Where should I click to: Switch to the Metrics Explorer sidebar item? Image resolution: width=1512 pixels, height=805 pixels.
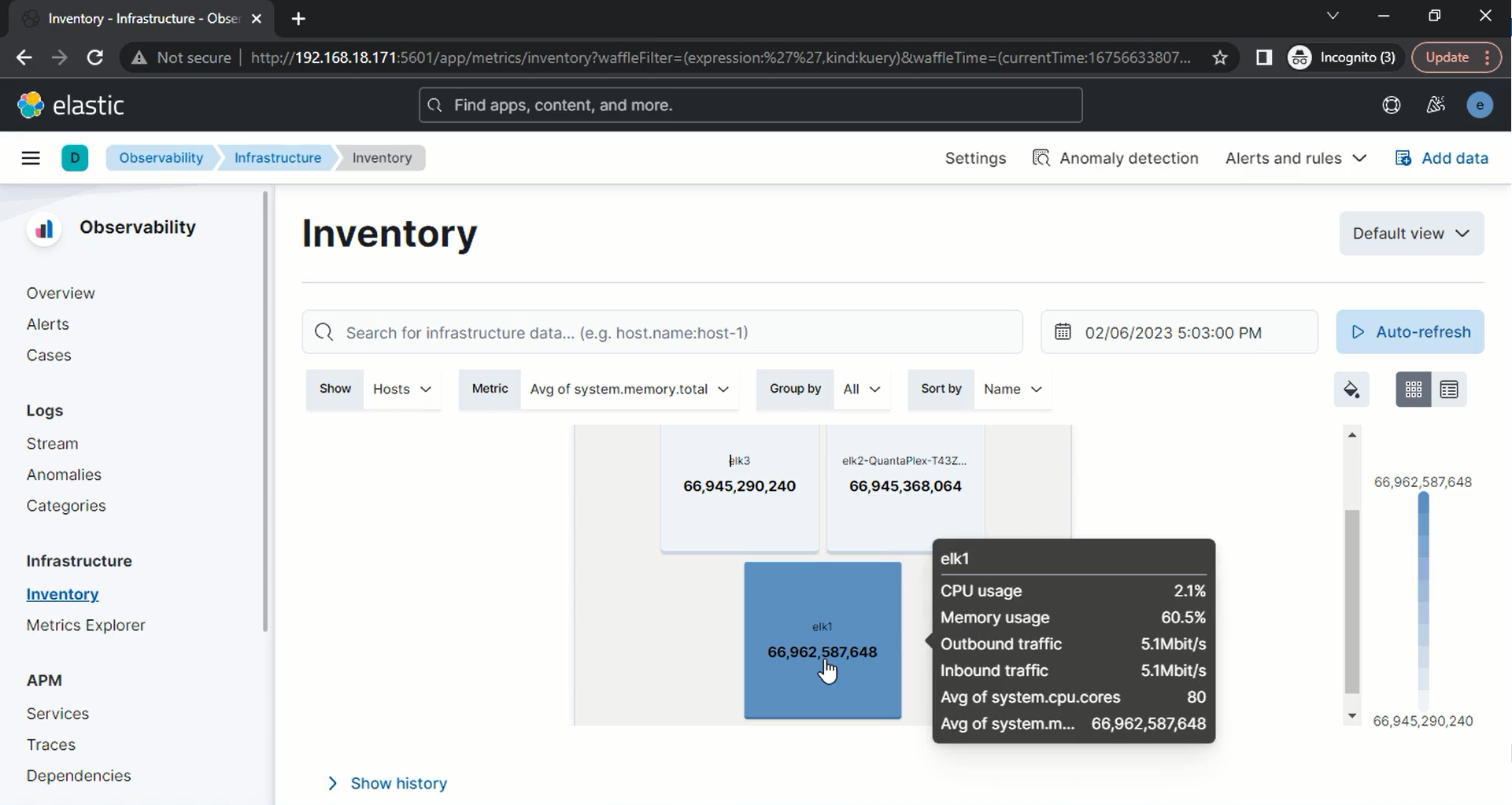pyautogui.click(x=85, y=624)
